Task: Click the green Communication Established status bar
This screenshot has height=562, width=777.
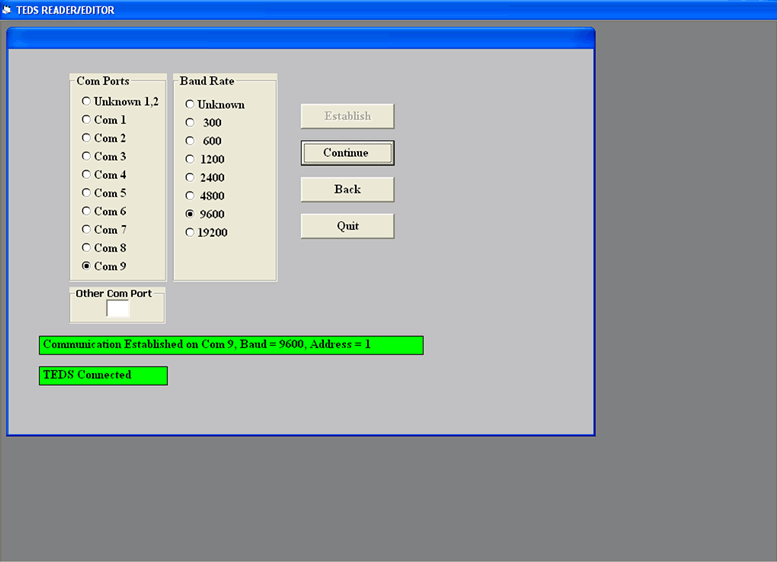Action: pyautogui.click(x=231, y=345)
